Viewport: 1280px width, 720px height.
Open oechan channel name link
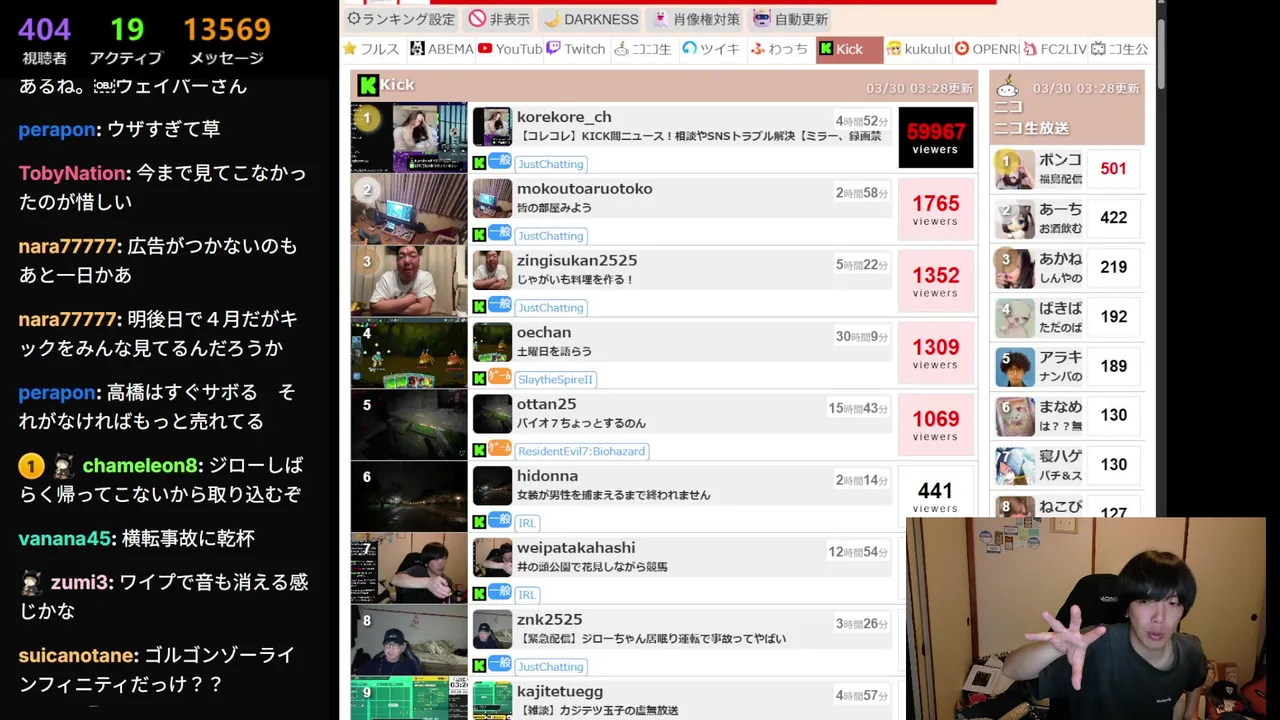pos(544,333)
